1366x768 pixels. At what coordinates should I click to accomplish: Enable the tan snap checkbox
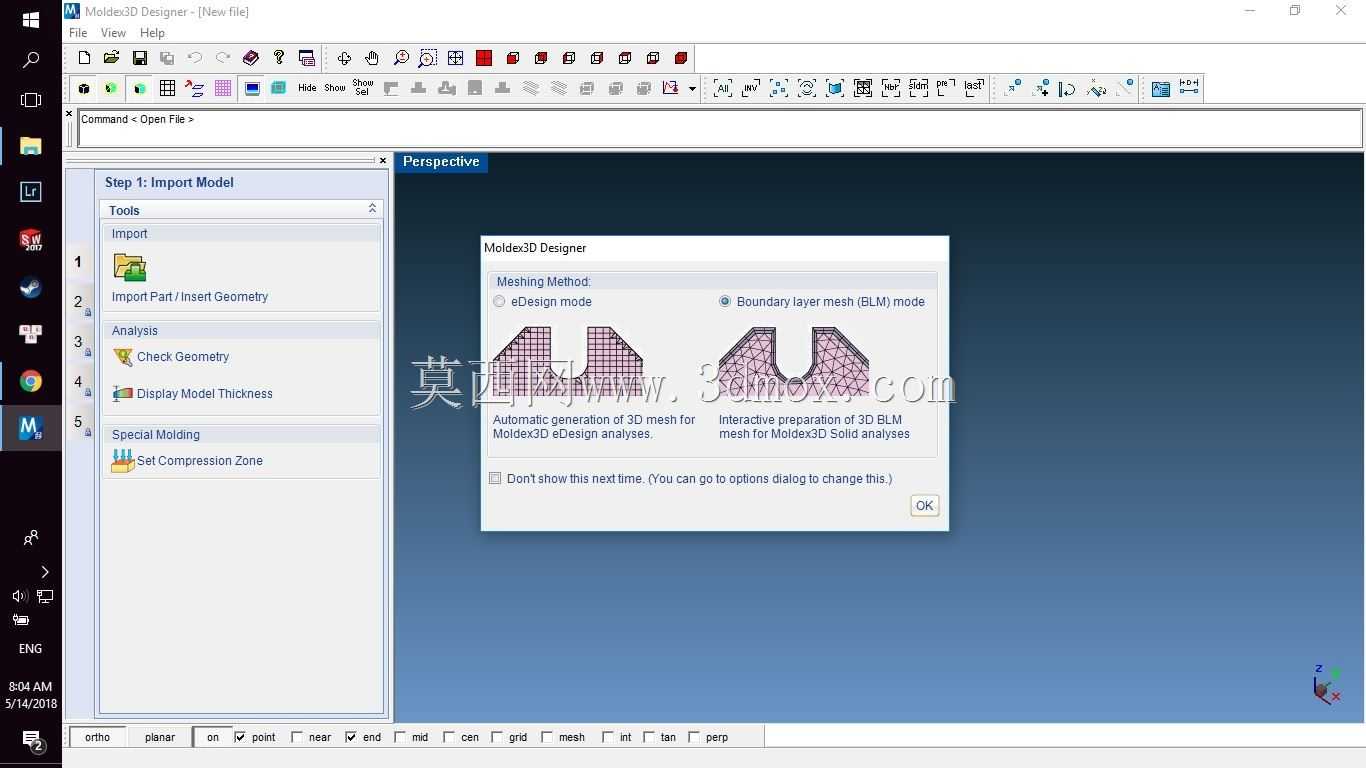click(649, 737)
